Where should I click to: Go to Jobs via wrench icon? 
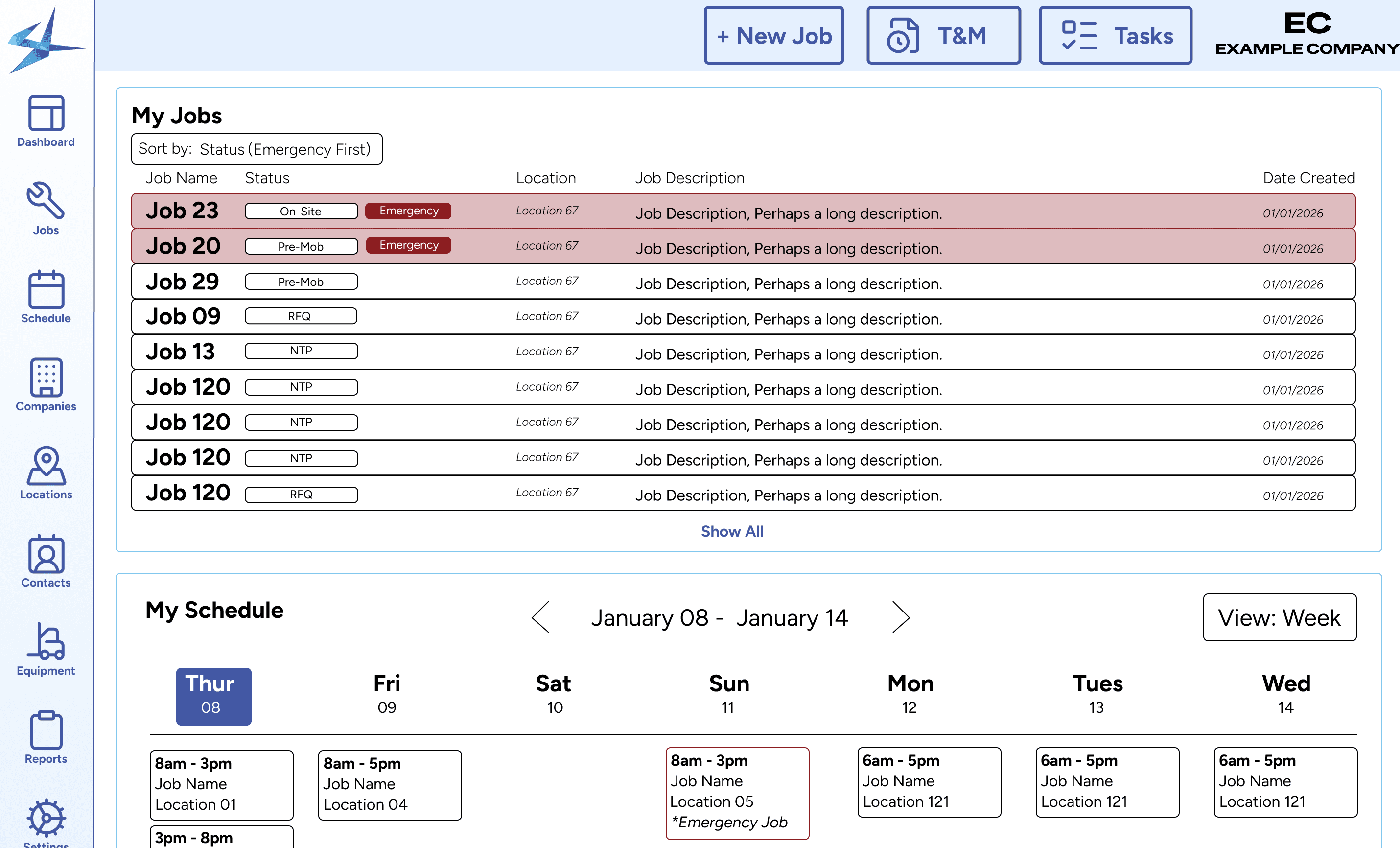coord(46,209)
